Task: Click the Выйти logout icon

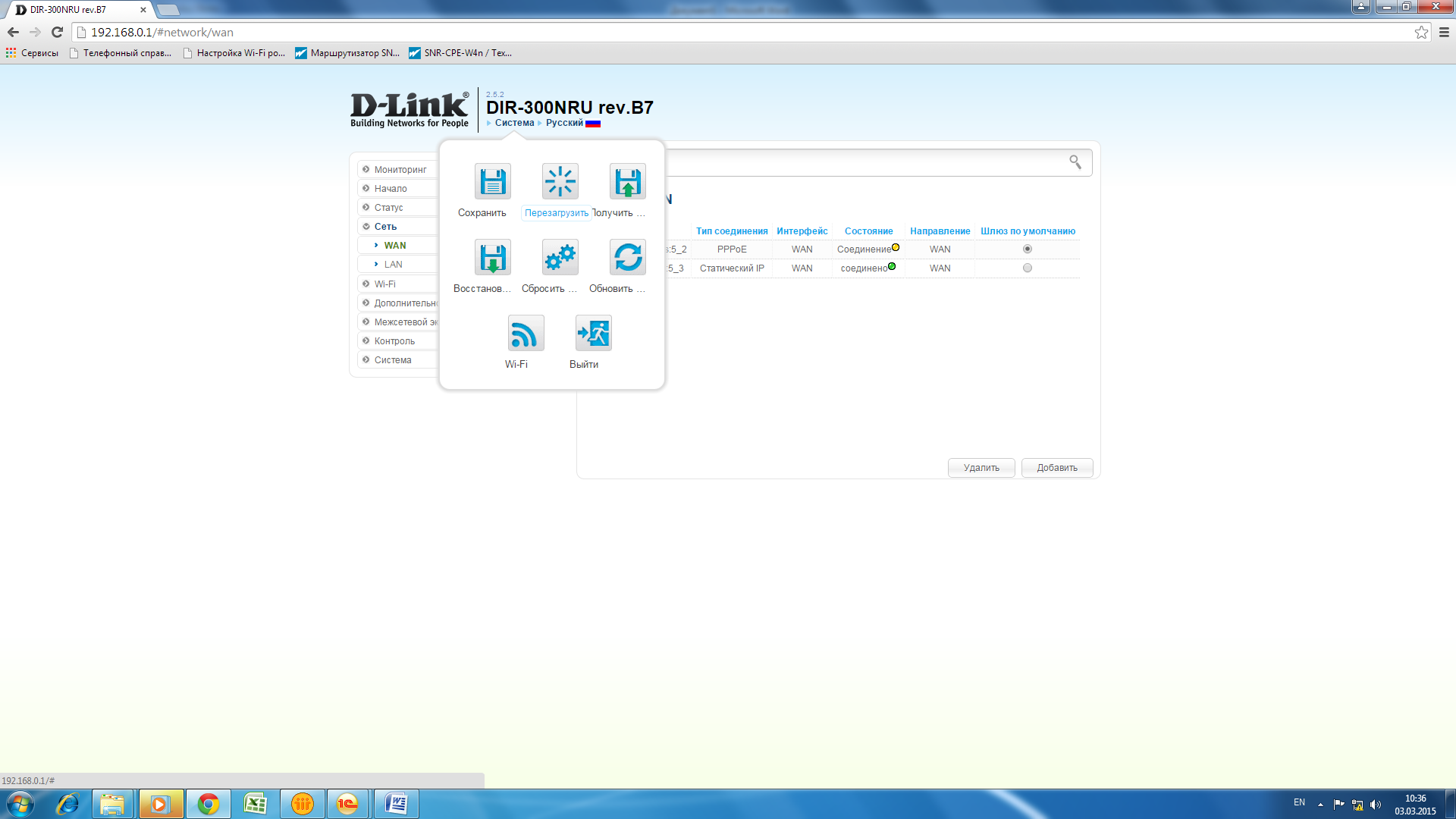Action: tap(593, 334)
